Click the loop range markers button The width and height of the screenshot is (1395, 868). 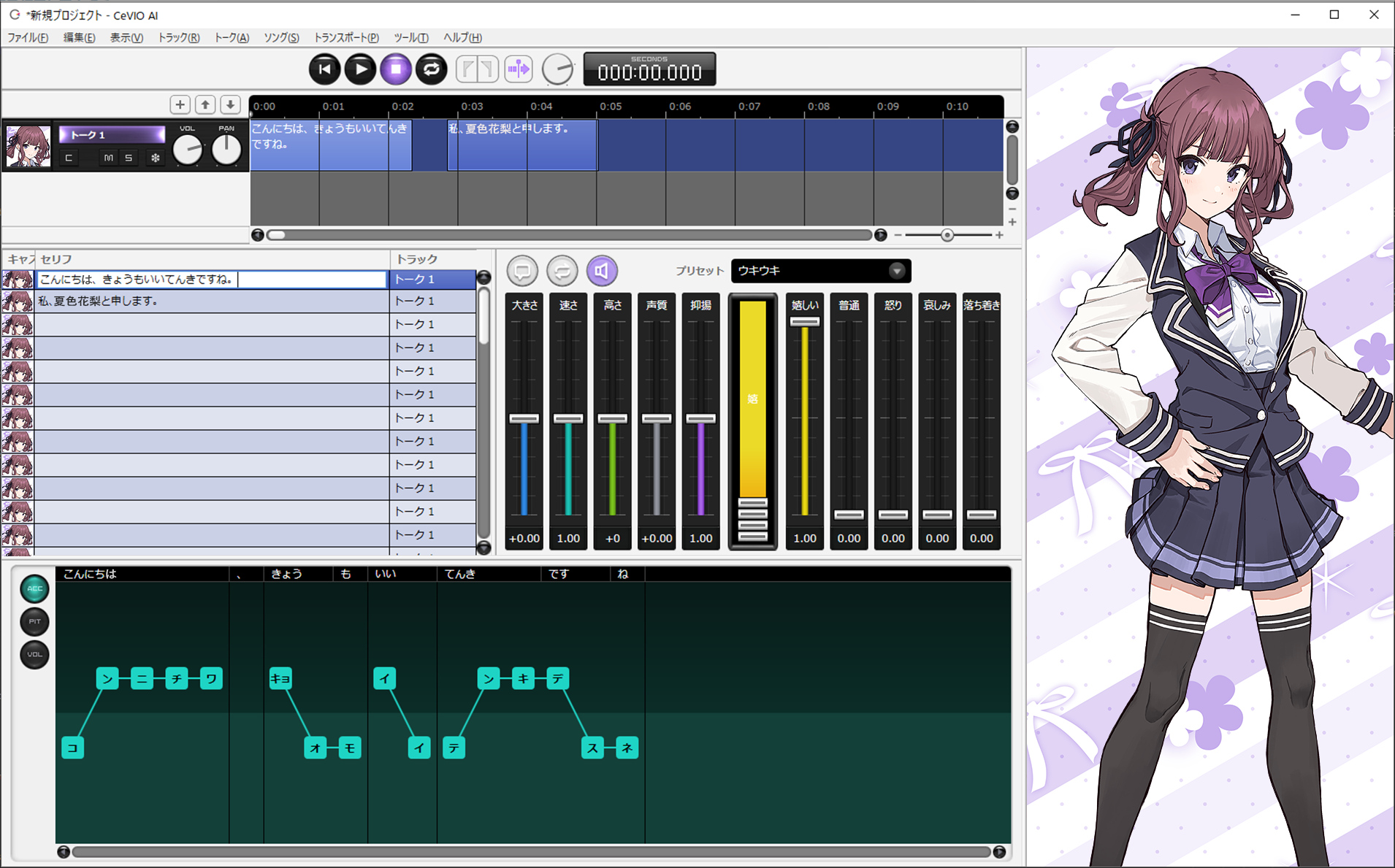[478, 69]
